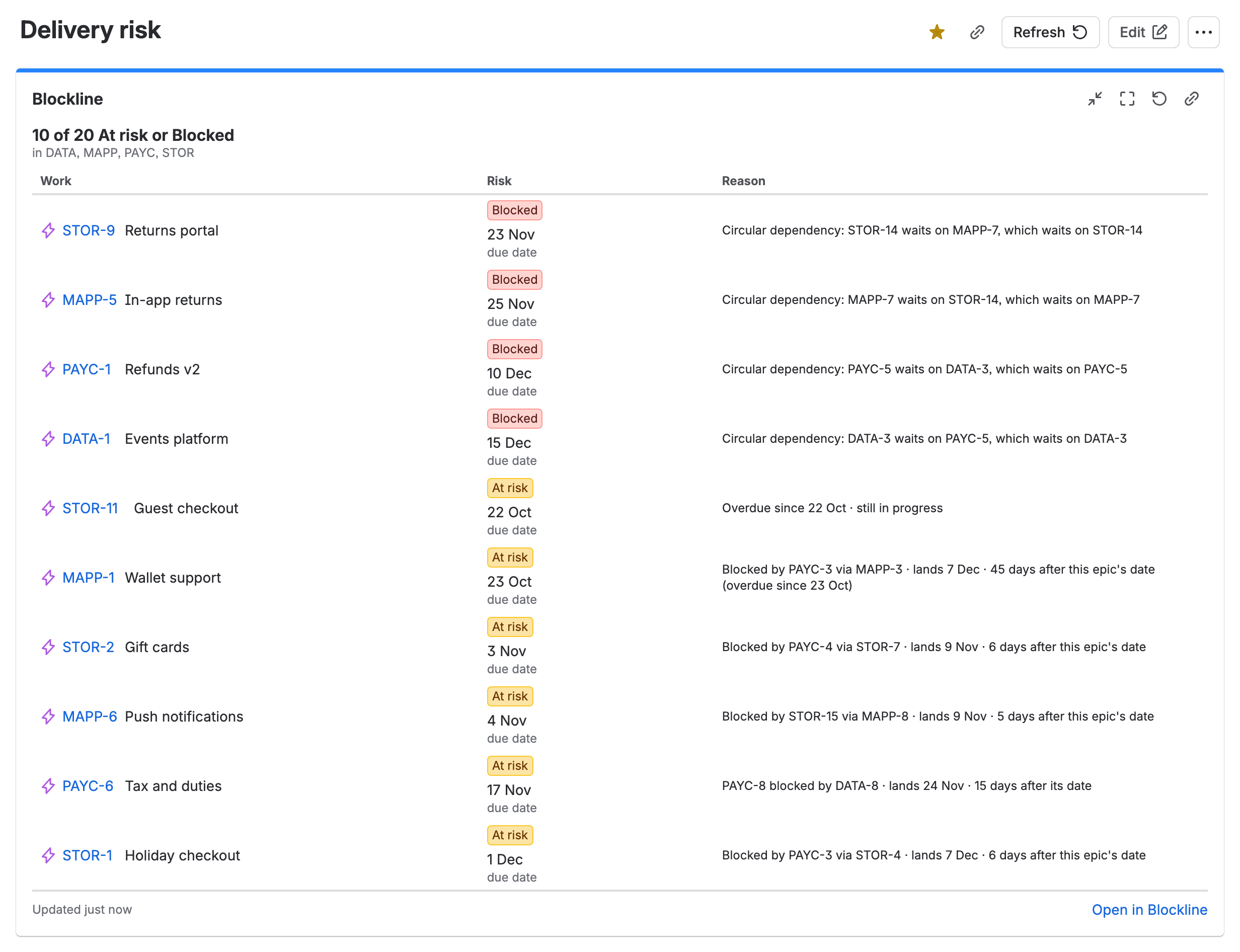Click the Risk column header

499,181
